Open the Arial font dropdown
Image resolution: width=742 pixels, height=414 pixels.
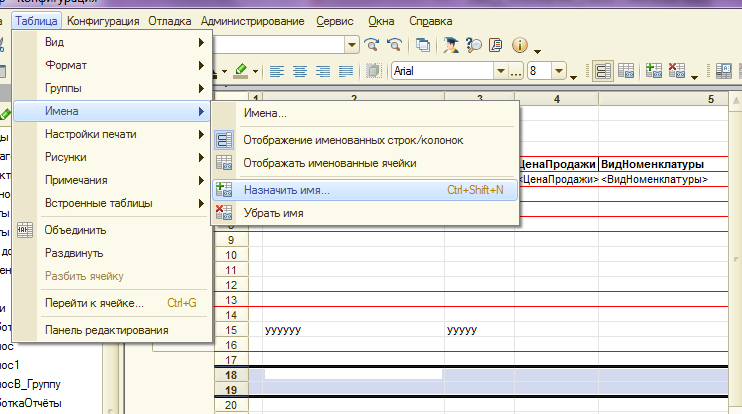[499, 71]
